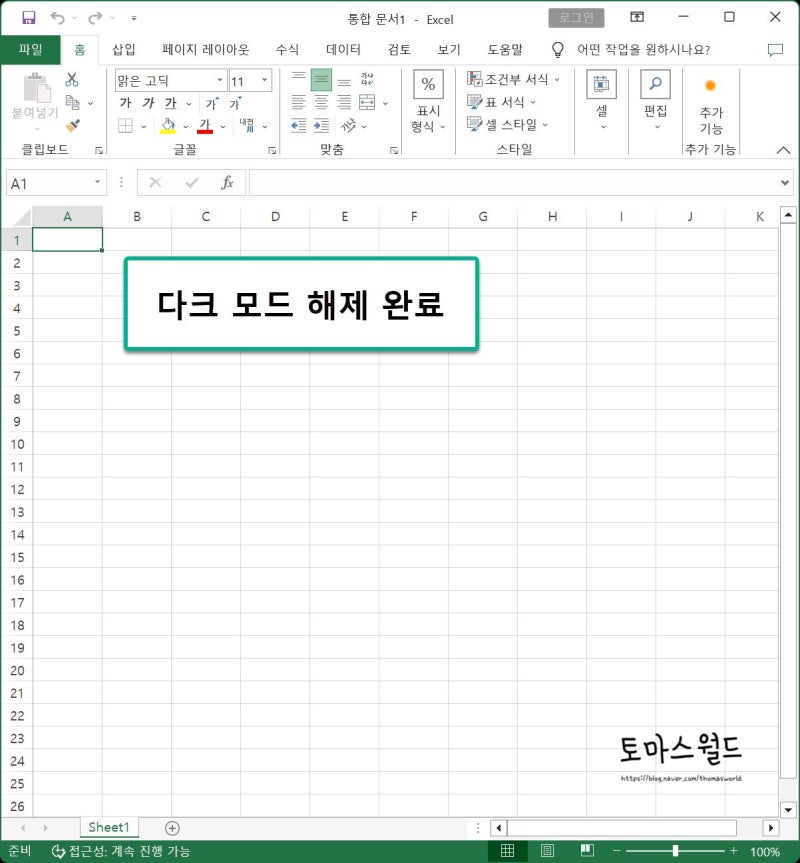This screenshot has height=863, width=800.
Task: Open the font size dropdown
Action: pos(263,80)
